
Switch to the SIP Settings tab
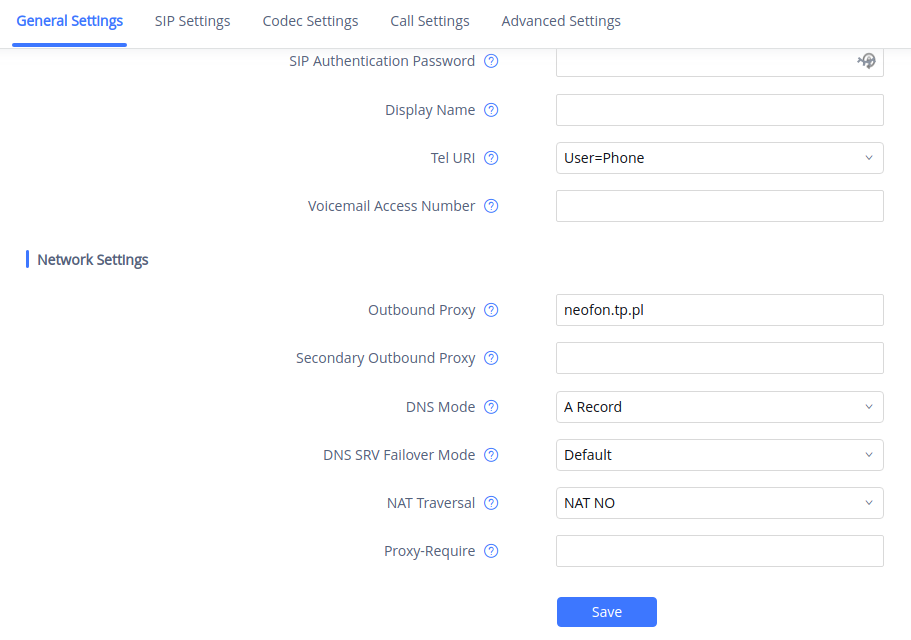tap(192, 21)
